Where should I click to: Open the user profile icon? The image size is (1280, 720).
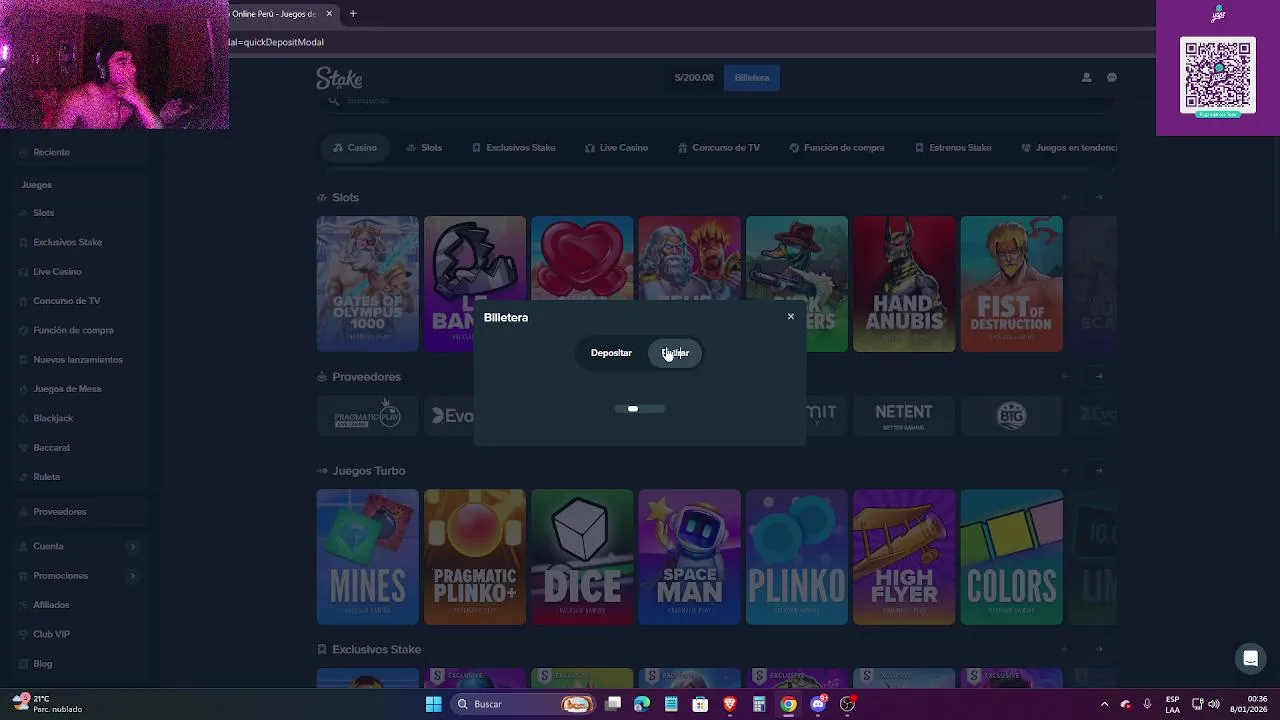(x=1086, y=77)
